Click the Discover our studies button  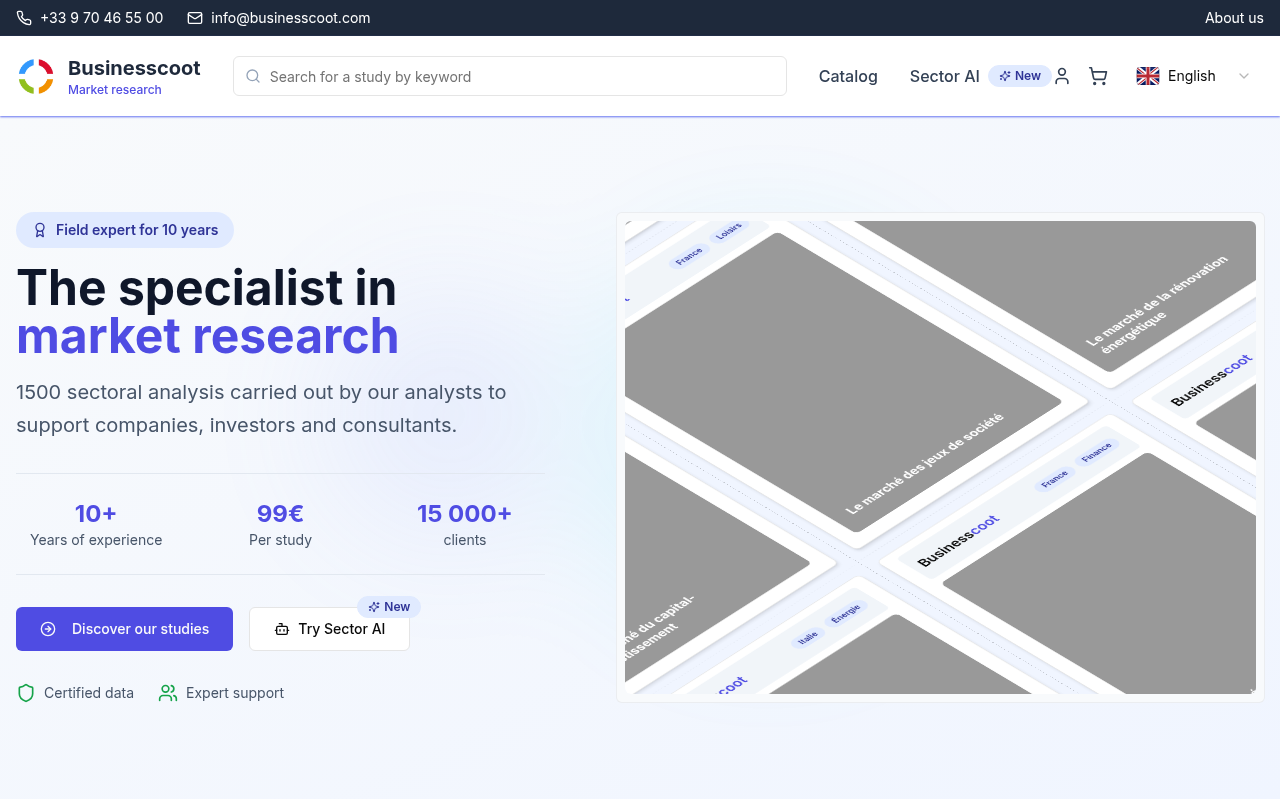coord(124,629)
